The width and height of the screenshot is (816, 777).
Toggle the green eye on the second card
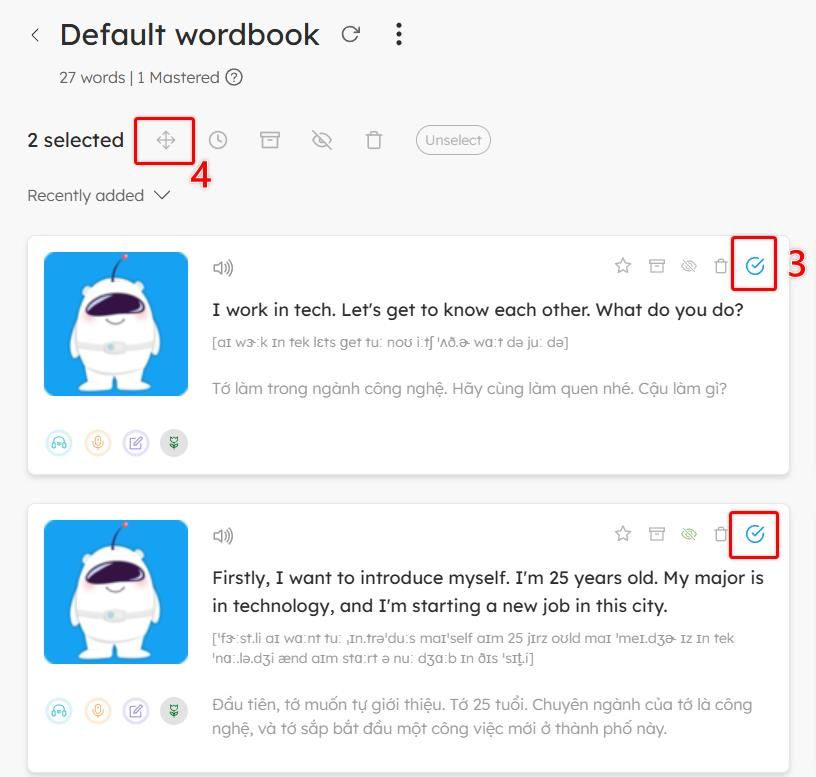click(688, 534)
